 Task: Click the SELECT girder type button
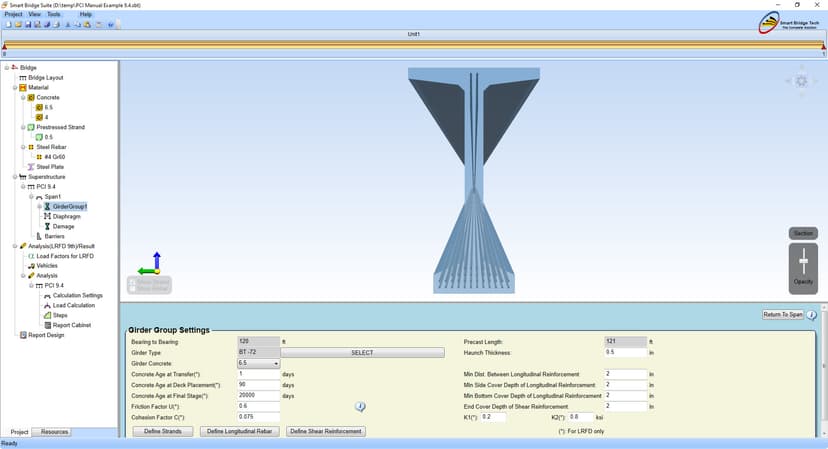tap(362, 352)
